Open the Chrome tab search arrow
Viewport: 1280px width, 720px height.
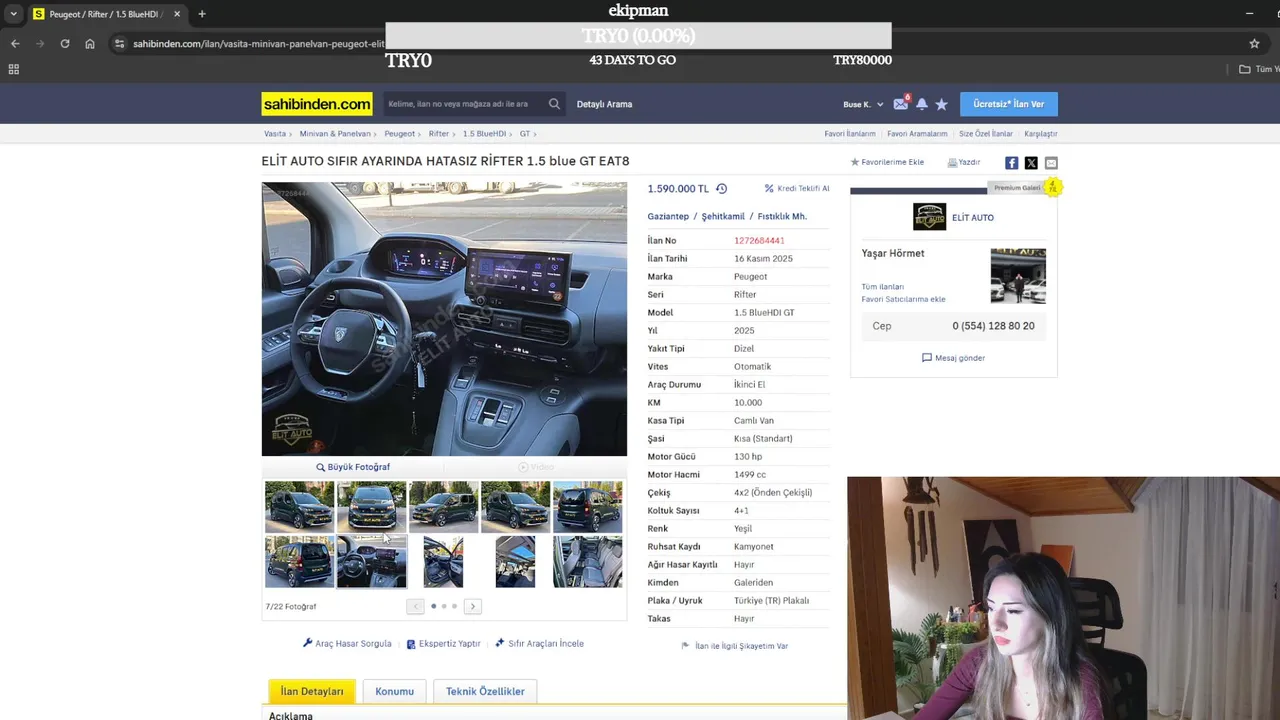pyautogui.click(x=13, y=14)
